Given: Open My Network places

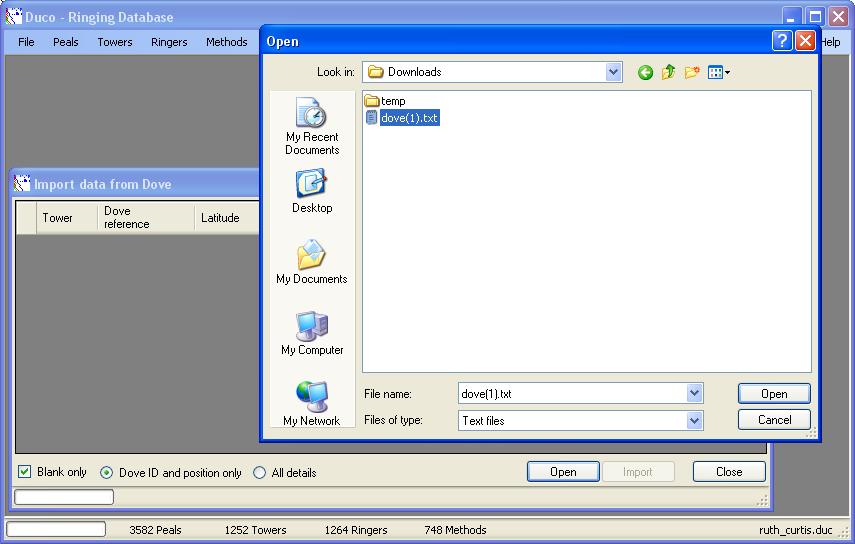Looking at the screenshot, I should pyautogui.click(x=312, y=404).
